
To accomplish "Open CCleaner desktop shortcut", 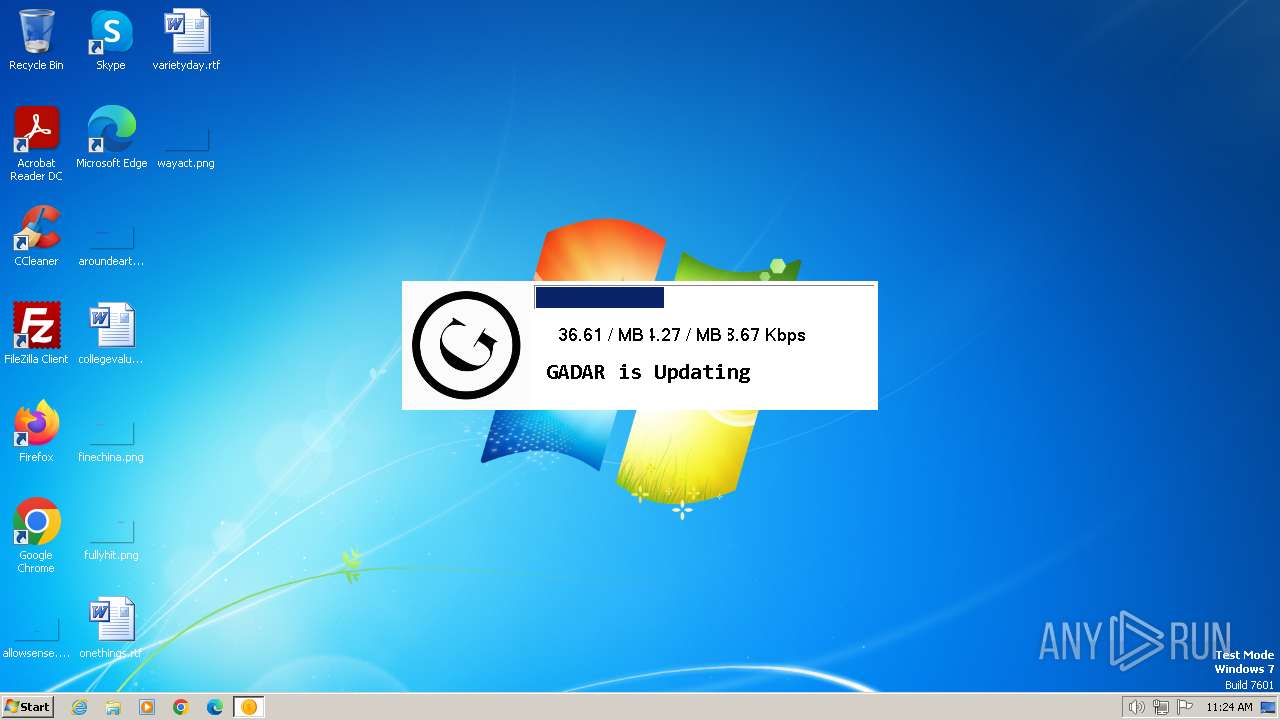I will [36, 236].
